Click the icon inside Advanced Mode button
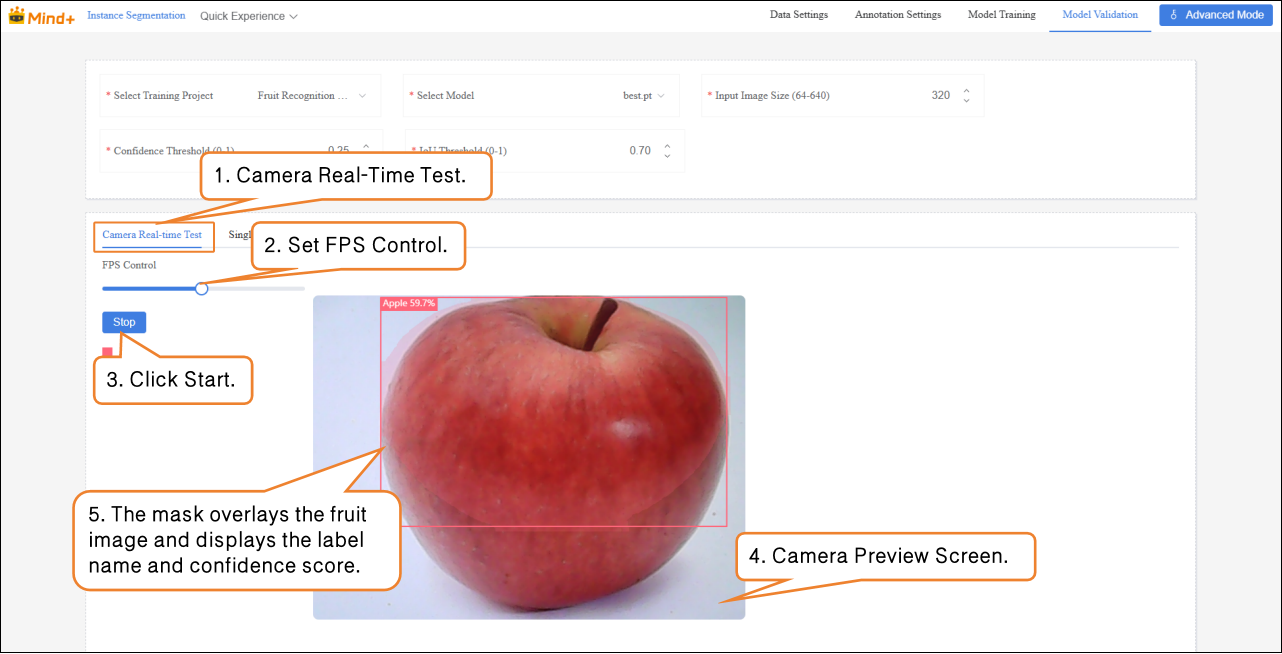Image resolution: width=1282 pixels, height=654 pixels. pos(1173,15)
